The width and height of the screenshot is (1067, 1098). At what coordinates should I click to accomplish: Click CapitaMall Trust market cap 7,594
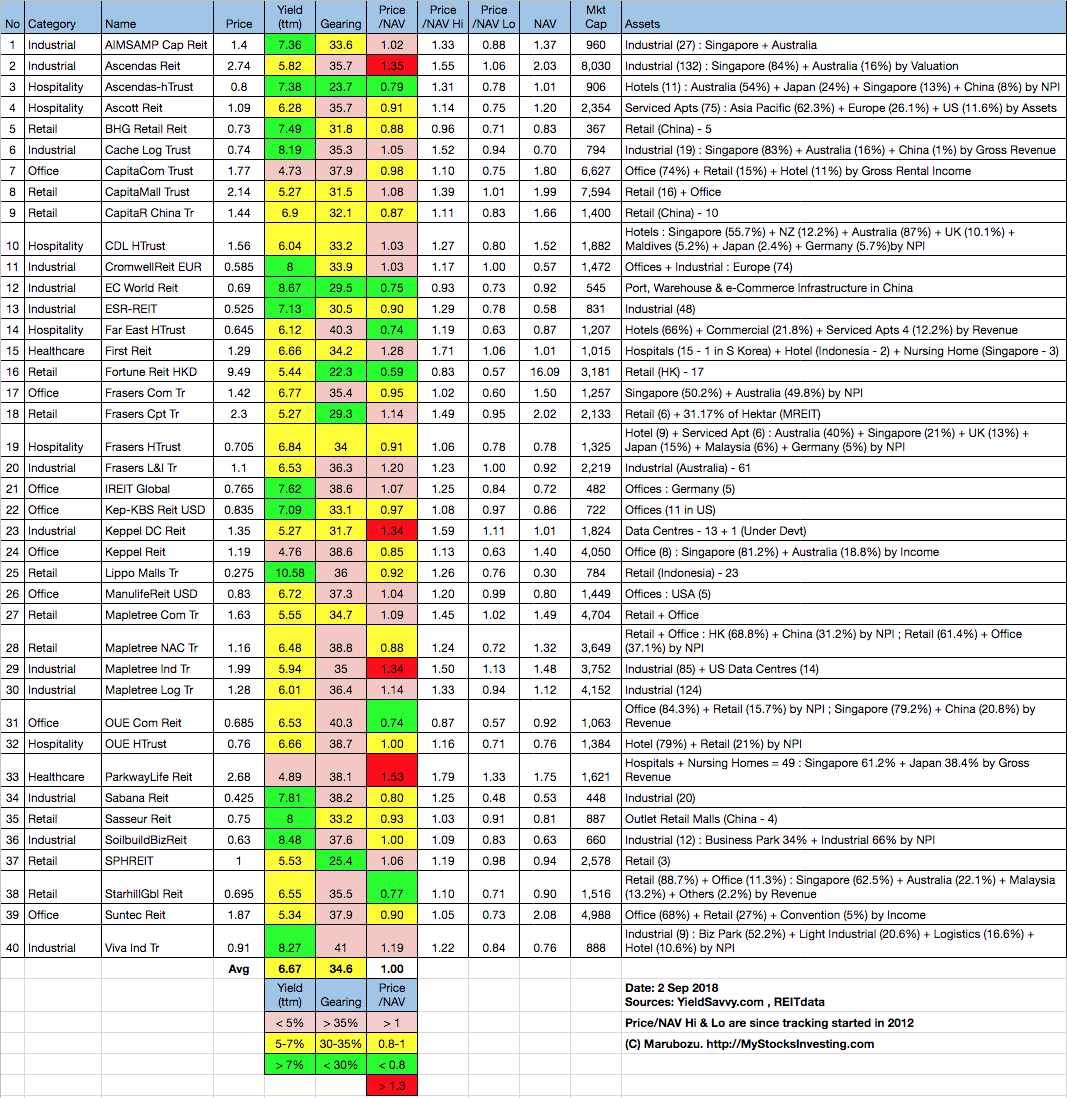coord(596,192)
